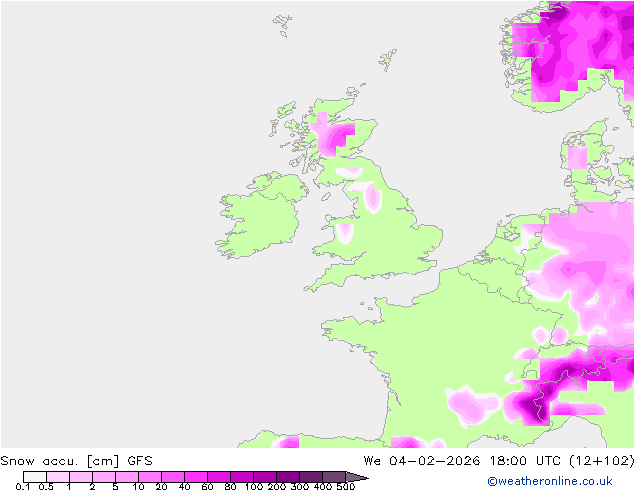This screenshot has width=634, height=490.
Task: Click the snow patch over northern England
Action: click(372, 197)
